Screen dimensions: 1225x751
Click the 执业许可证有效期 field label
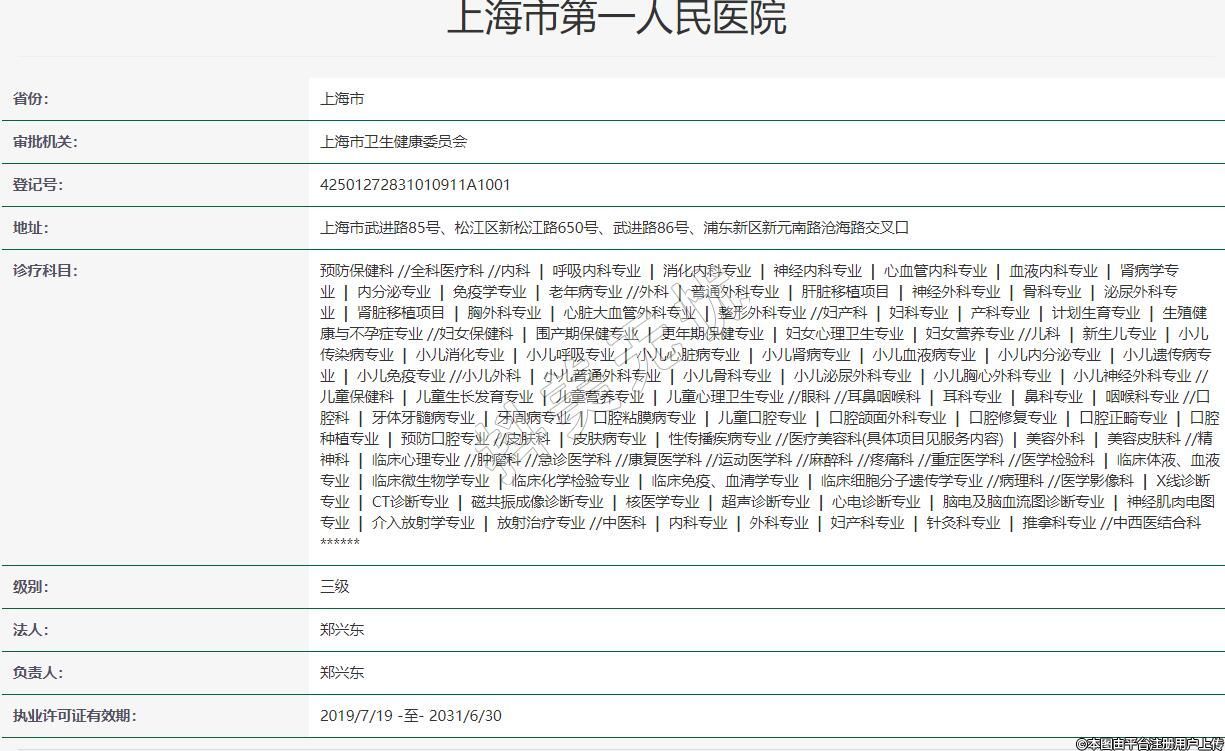click(75, 716)
